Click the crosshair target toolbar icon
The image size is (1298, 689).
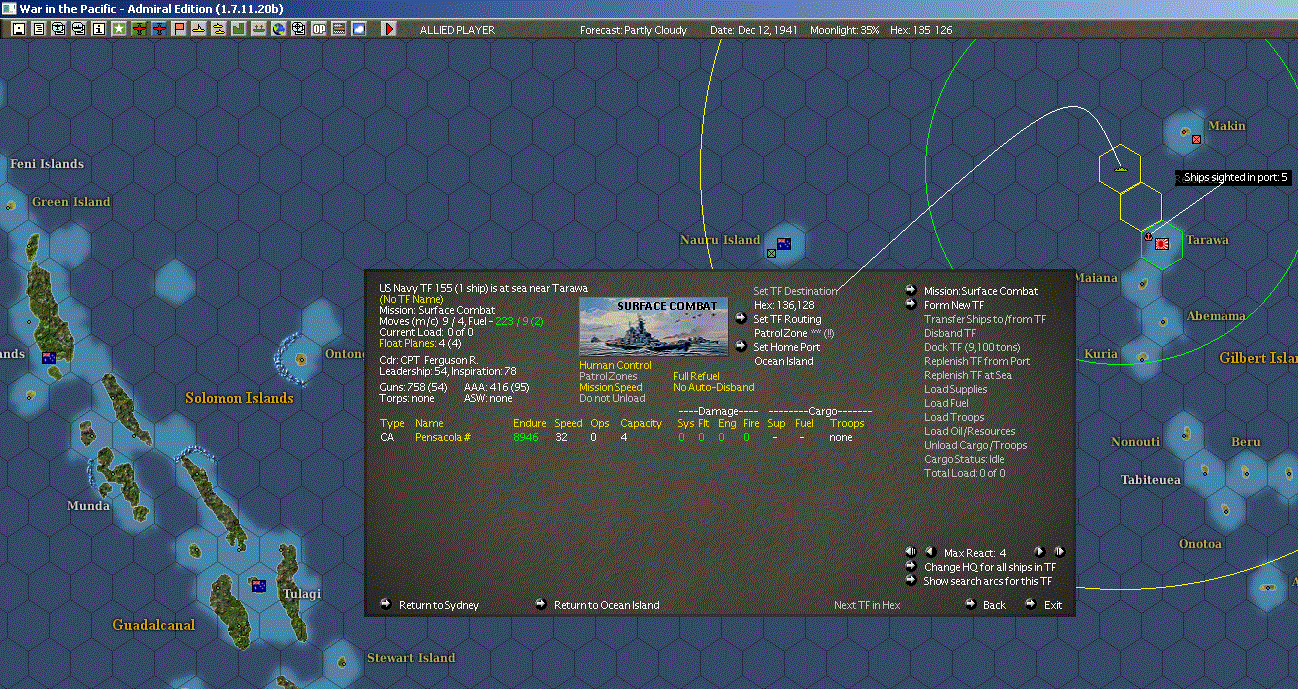[298, 29]
